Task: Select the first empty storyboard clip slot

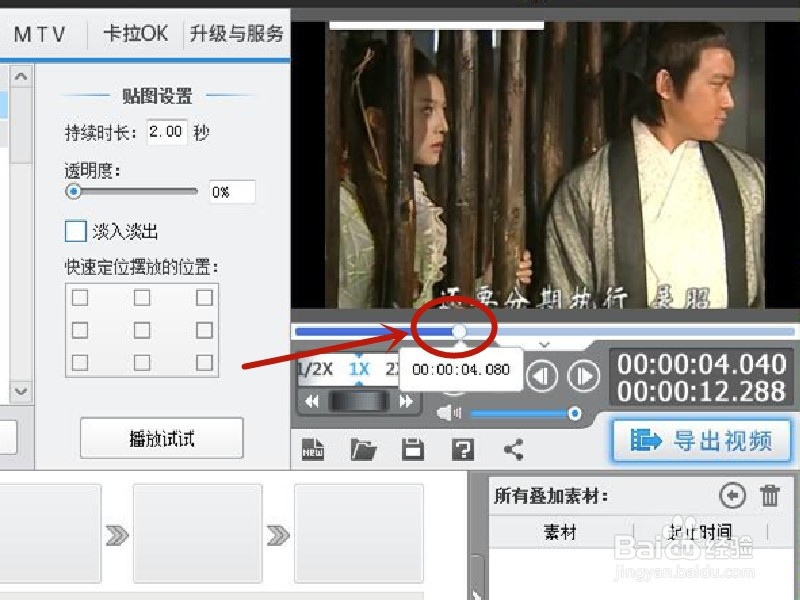Action: (49, 534)
